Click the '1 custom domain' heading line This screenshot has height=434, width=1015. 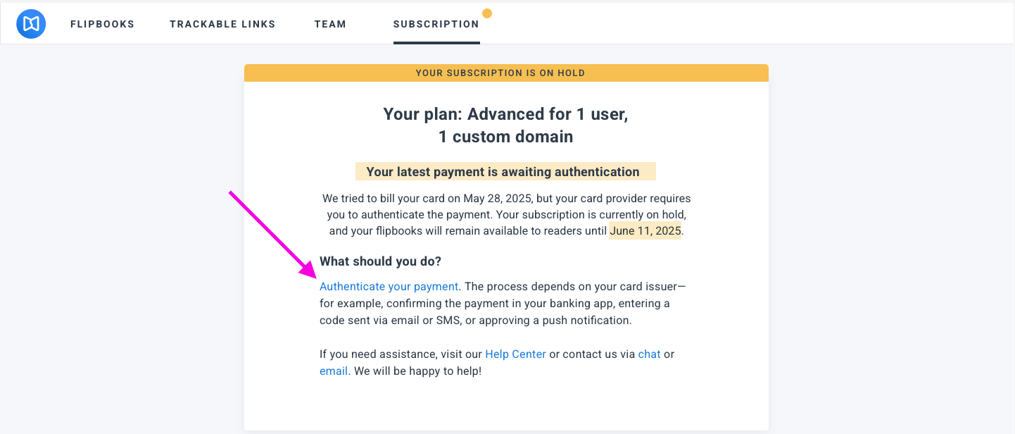[505, 137]
